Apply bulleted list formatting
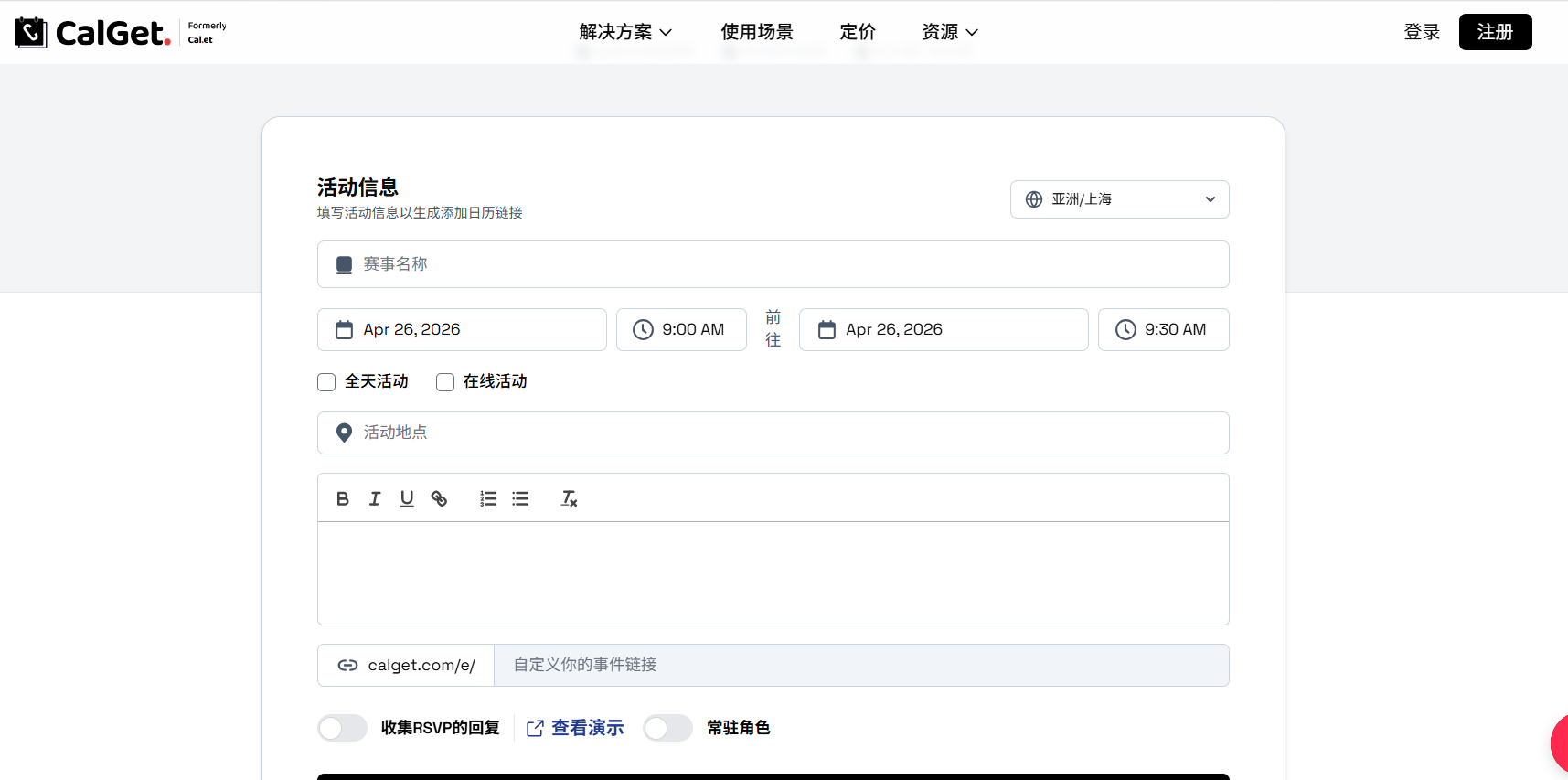This screenshot has width=1568, height=780. (520, 498)
